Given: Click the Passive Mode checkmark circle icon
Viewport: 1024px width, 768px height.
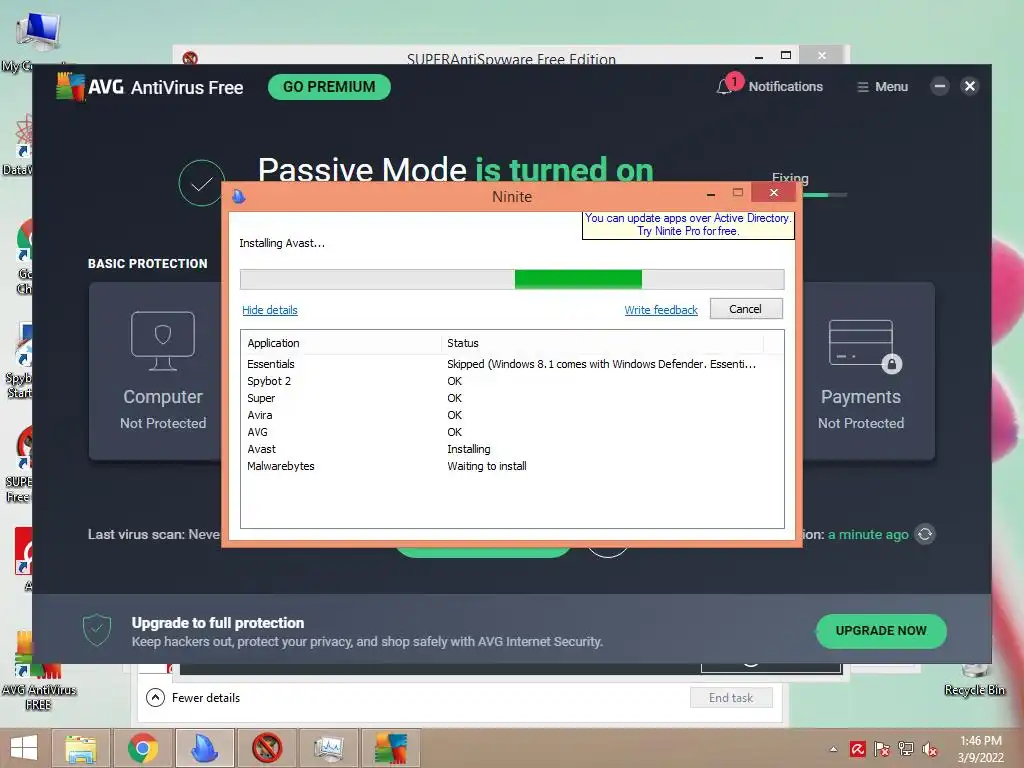Looking at the screenshot, I should click(x=201, y=184).
